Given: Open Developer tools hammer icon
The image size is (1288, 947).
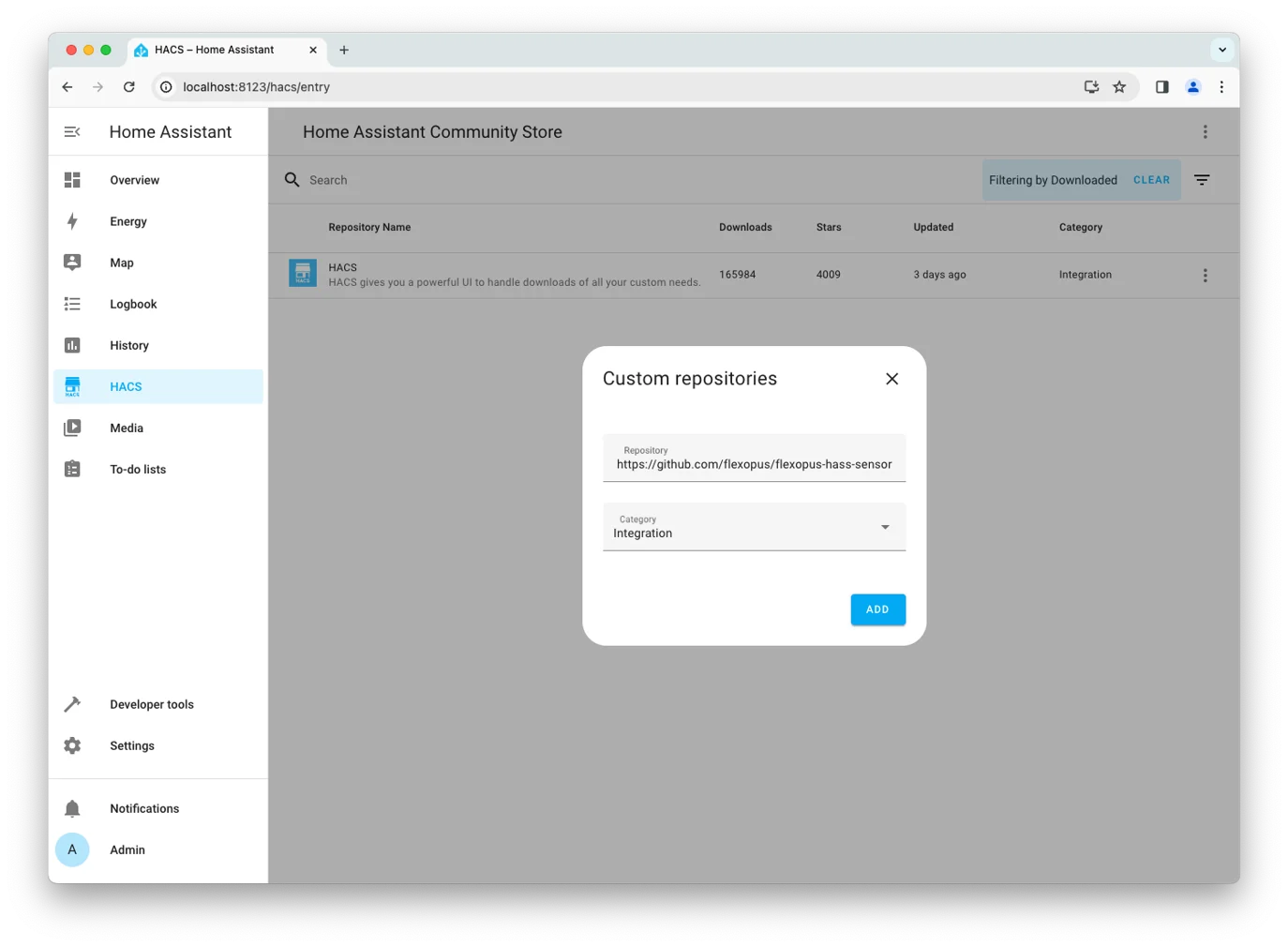Looking at the screenshot, I should [72, 704].
